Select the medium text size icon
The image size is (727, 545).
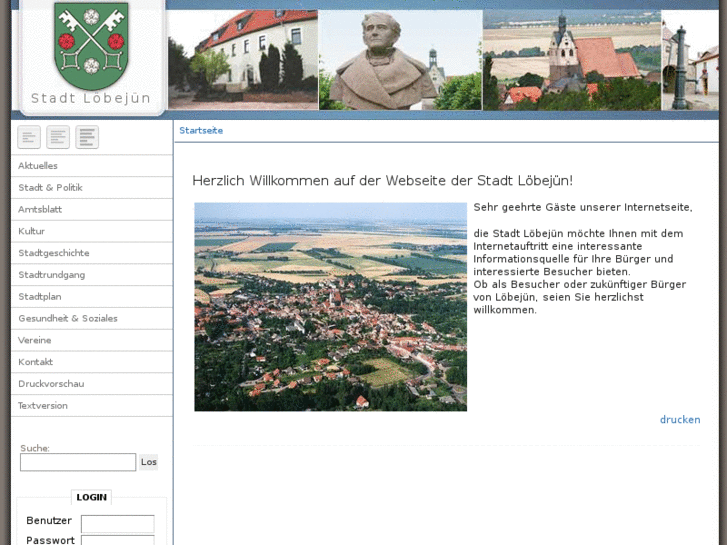pyautogui.click(x=58, y=138)
